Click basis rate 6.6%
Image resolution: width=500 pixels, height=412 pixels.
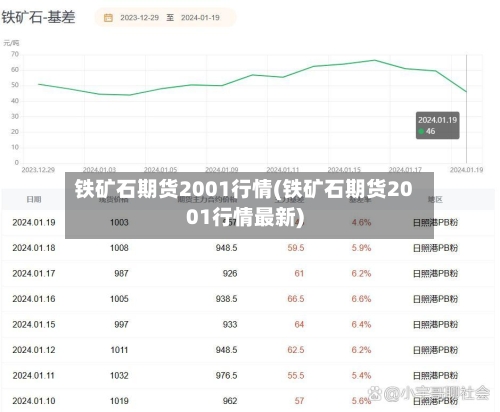click(361, 299)
